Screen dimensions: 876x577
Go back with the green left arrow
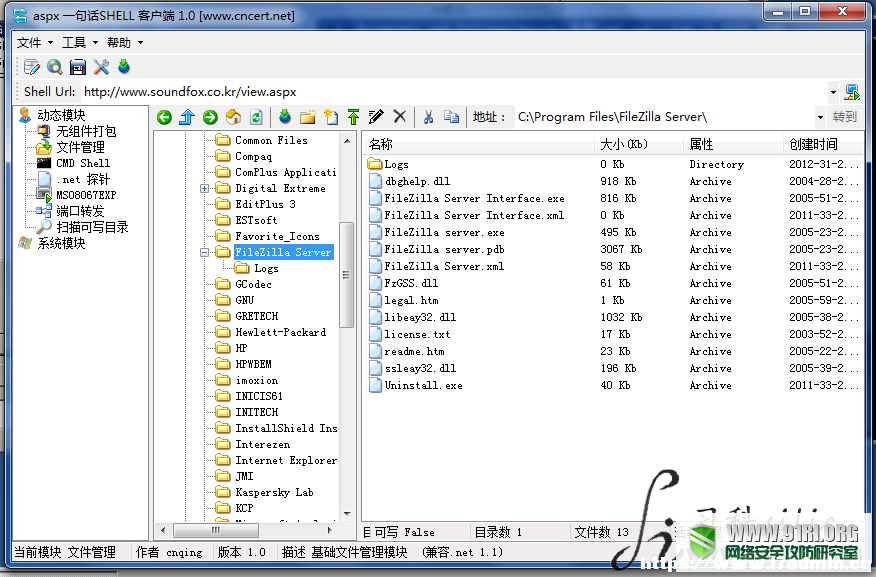164,117
